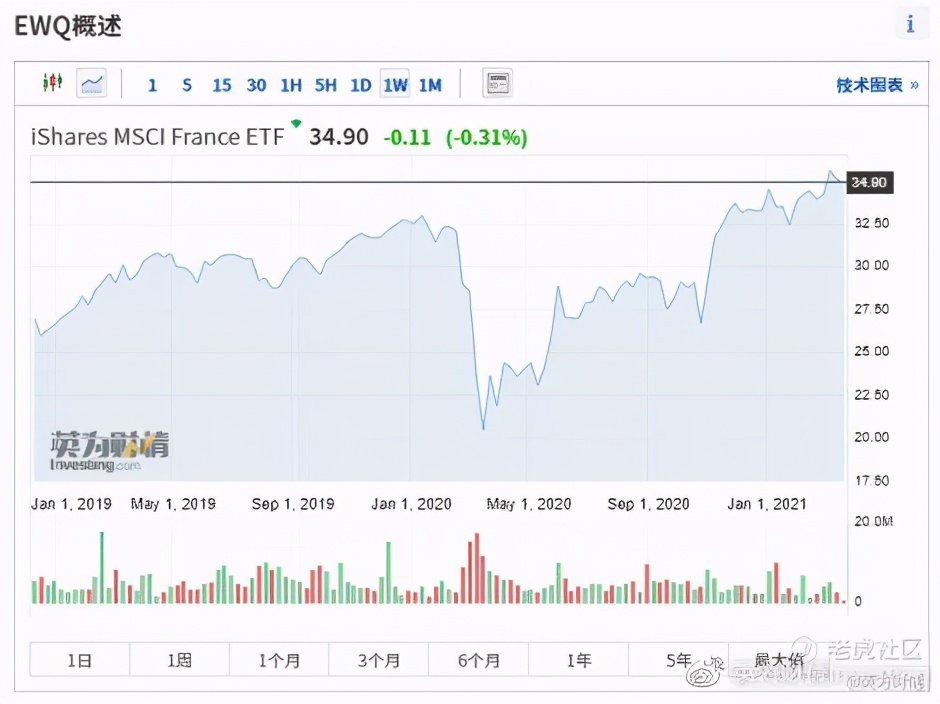Switch to candlestick chart type
The height and width of the screenshot is (704, 940).
click(x=52, y=84)
